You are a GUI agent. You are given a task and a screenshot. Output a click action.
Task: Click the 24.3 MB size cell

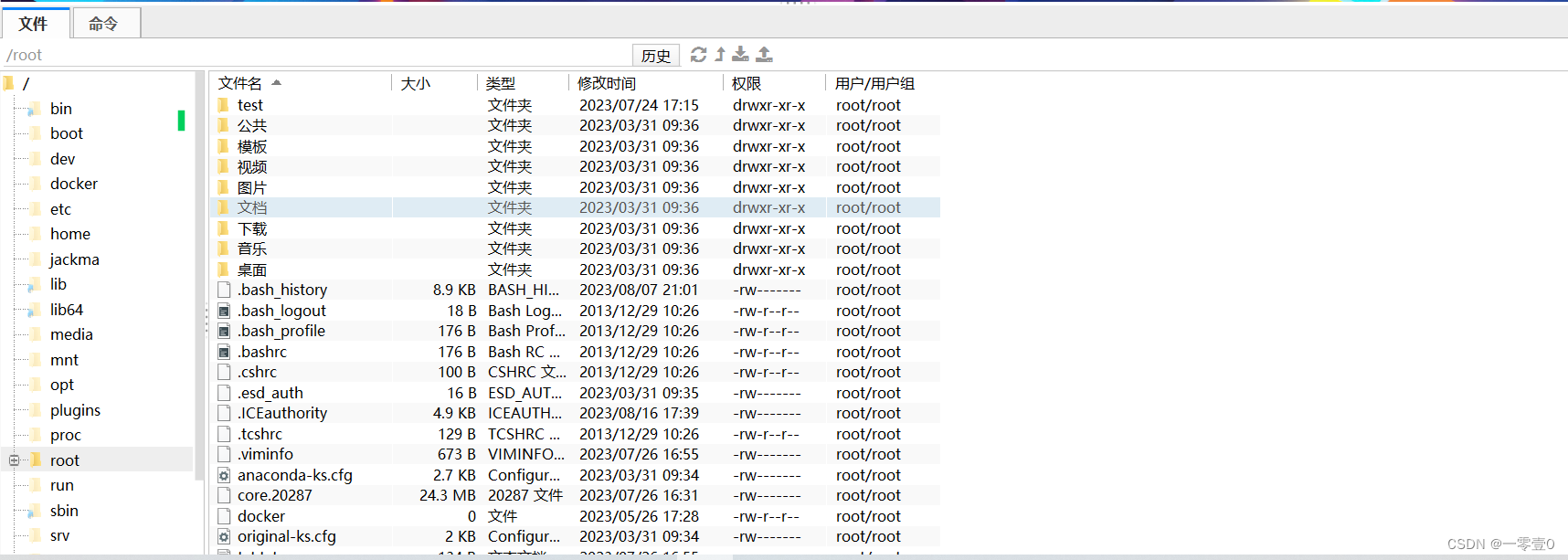point(448,495)
